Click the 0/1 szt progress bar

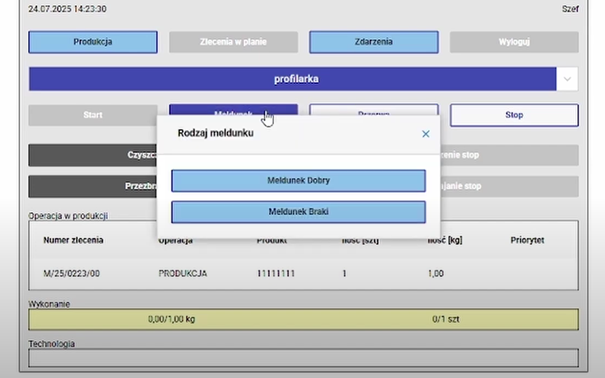(446, 319)
